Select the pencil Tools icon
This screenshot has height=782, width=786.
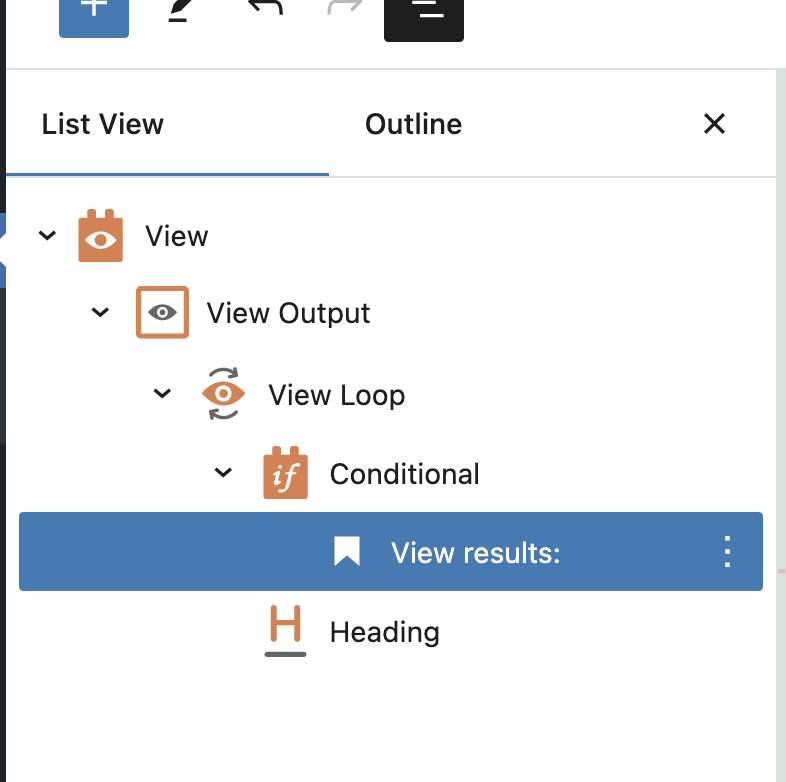coord(178,11)
